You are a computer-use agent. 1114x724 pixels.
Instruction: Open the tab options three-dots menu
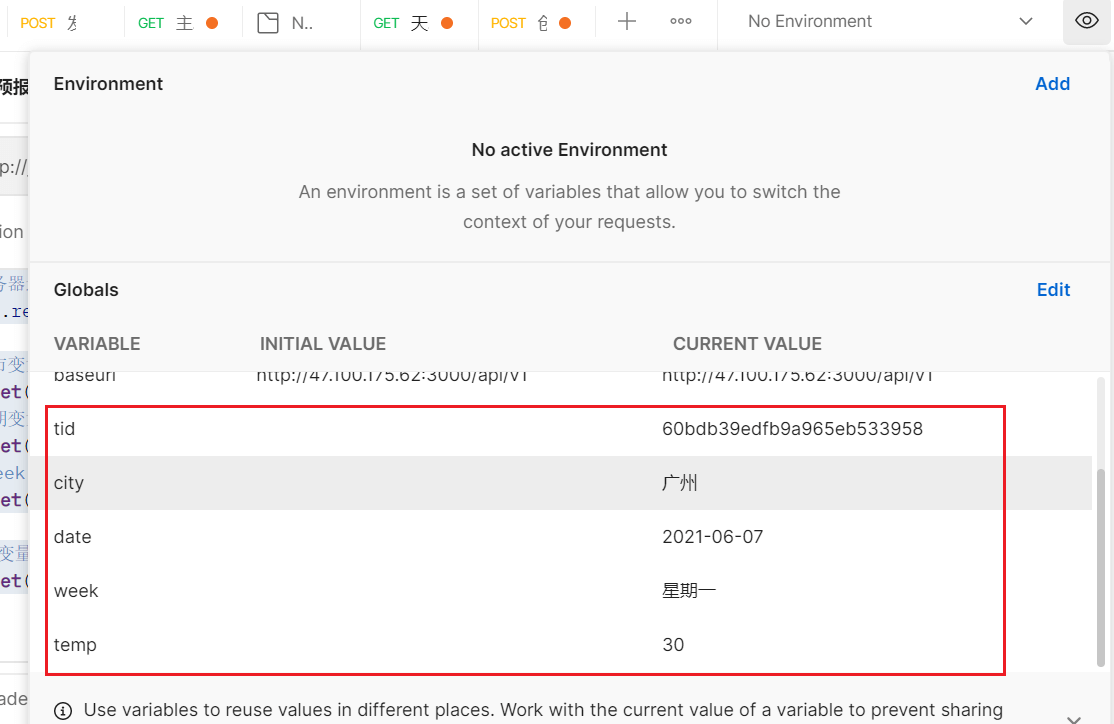681,22
